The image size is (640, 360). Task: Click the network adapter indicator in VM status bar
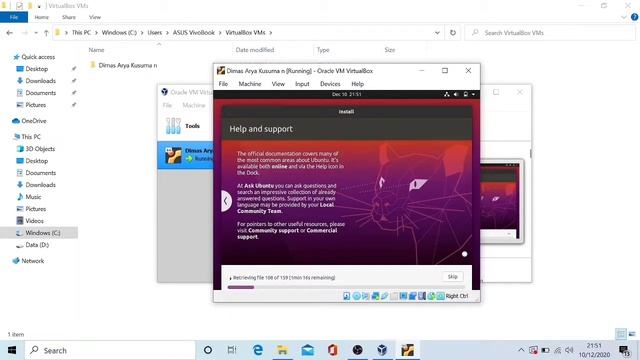(x=375, y=296)
